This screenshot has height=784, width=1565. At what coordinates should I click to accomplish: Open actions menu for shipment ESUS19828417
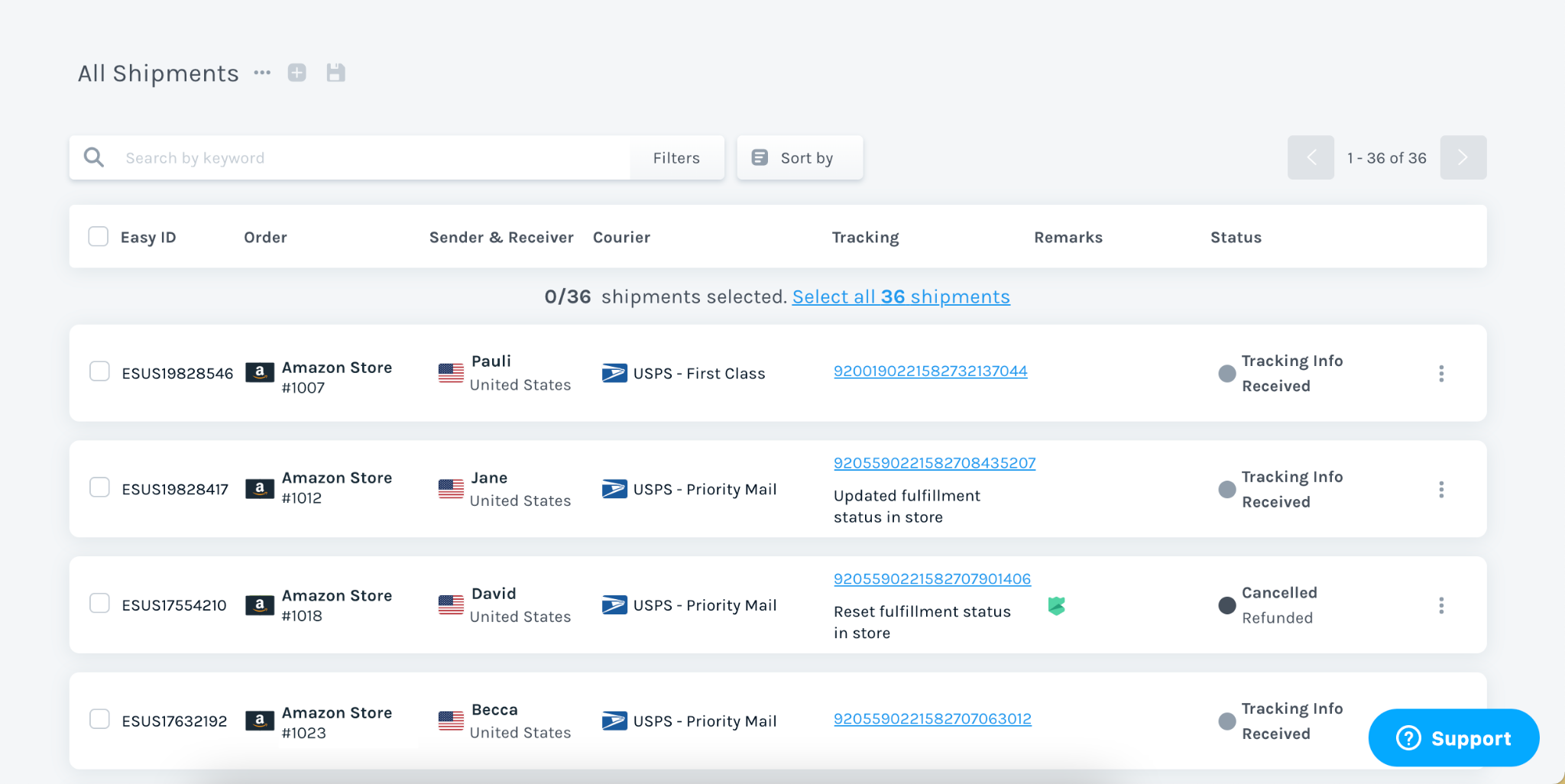pyautogui.click(x=1441, y=490)
